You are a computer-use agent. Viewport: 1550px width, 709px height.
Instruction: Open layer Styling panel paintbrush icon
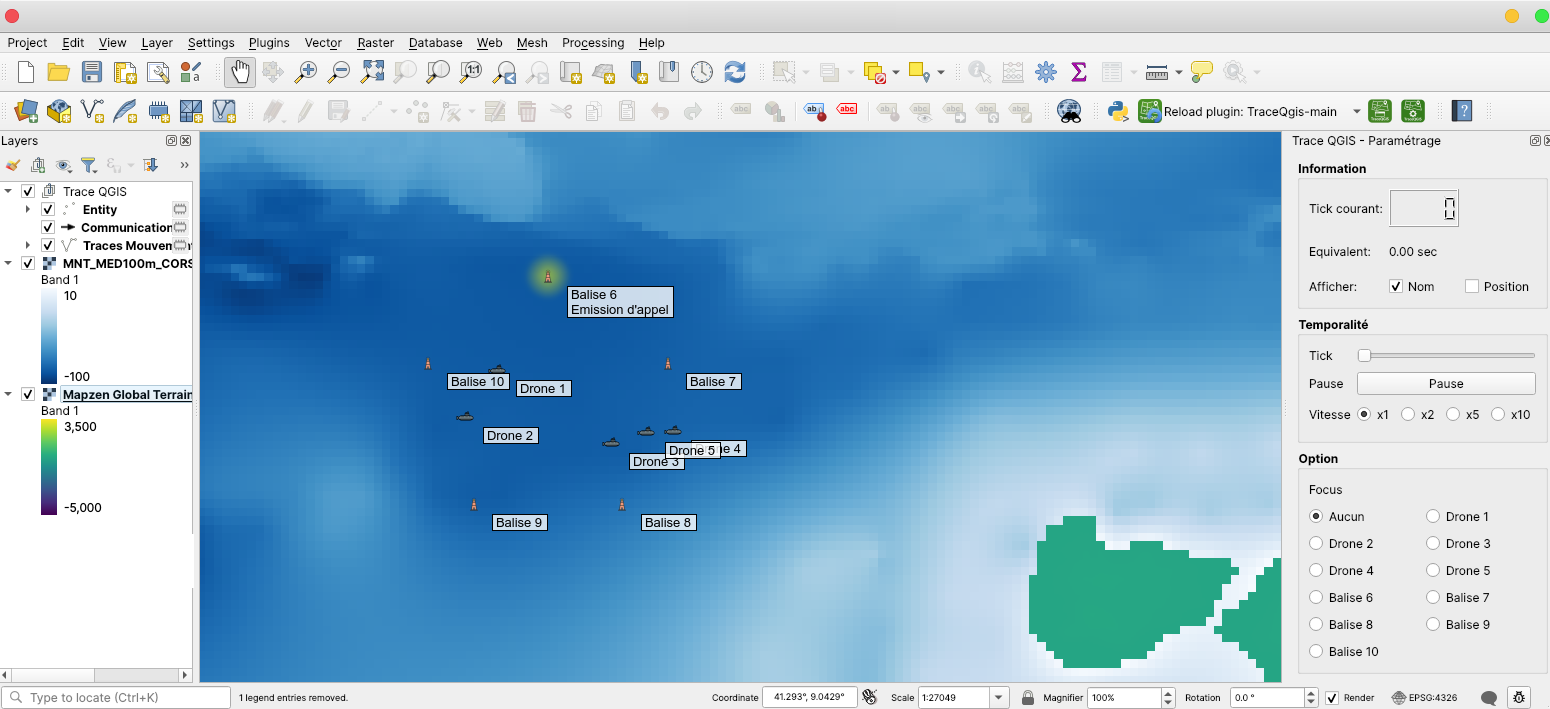[12, 165]
